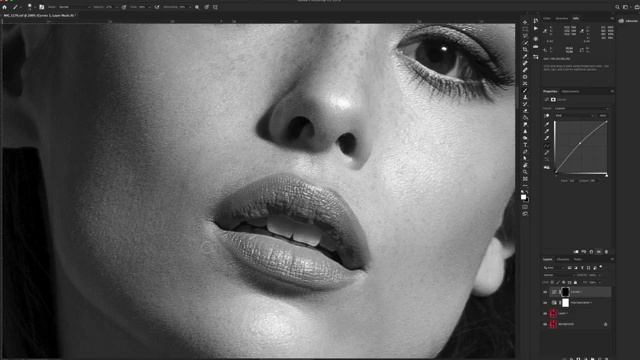Hide the Curves 1 layer
Image resolution: width=640 pixels, height=360 pixels.
(x=545, y=292)
